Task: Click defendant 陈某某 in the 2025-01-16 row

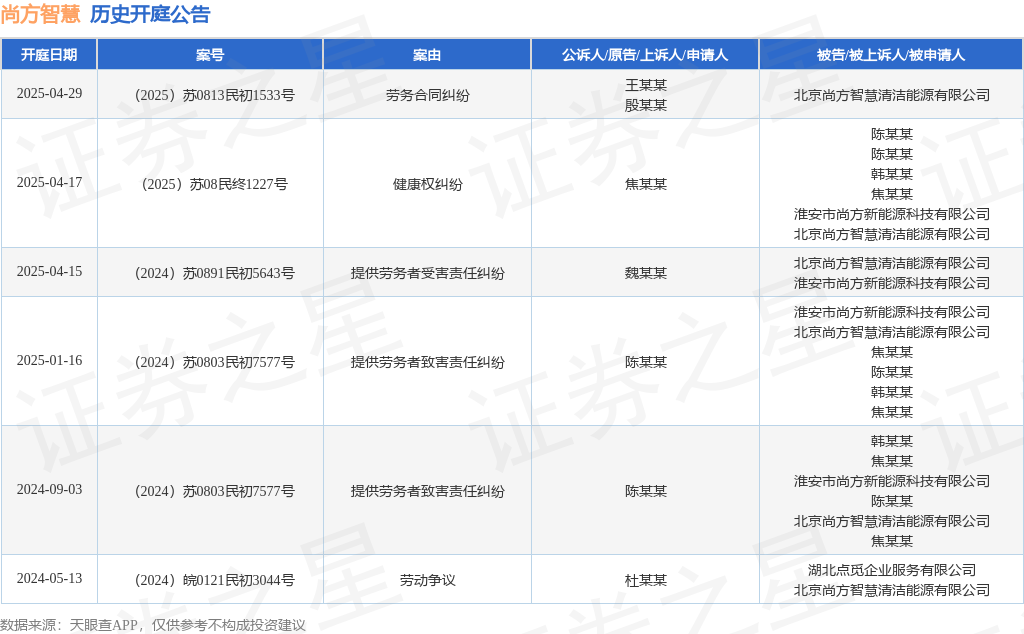Action: point(891,372)
